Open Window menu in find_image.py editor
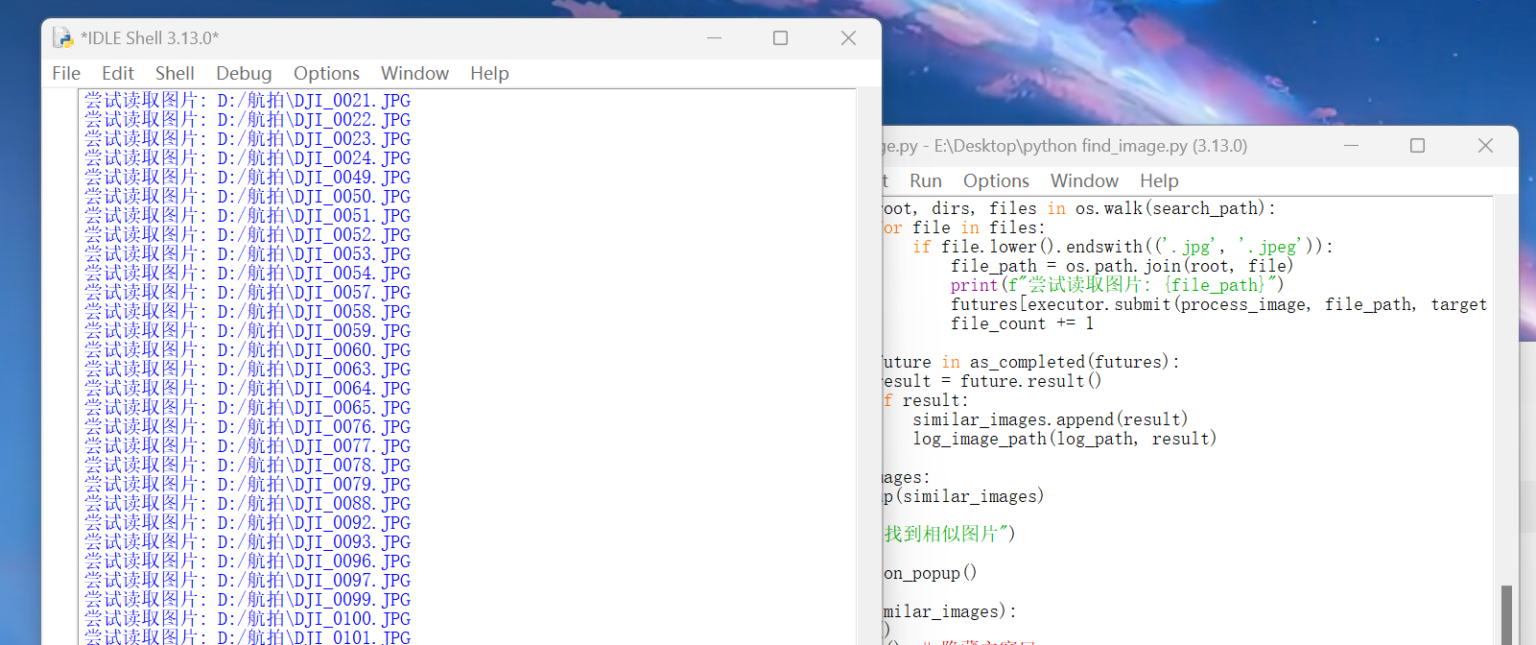Viewport: 1536px width, 645px height. click(x=1084, y=181)
